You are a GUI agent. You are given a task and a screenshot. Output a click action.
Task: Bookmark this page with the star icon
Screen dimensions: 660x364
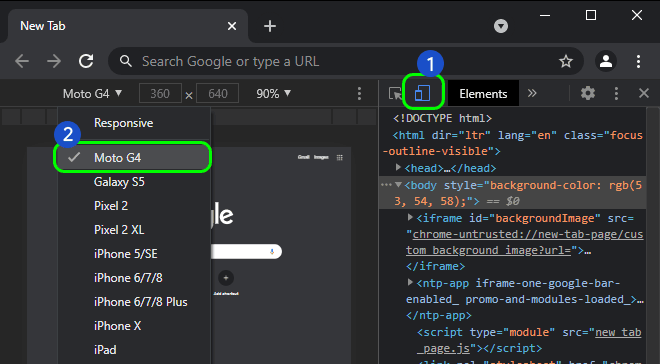click(x=566, y=61)
